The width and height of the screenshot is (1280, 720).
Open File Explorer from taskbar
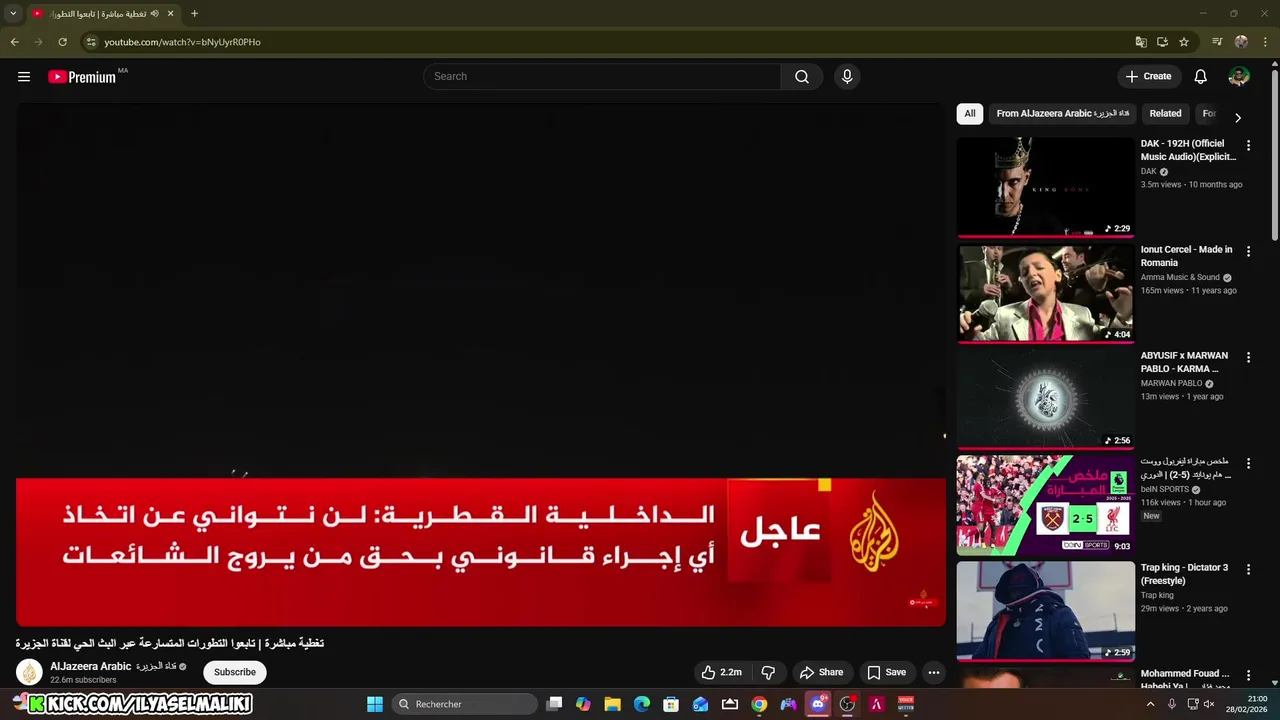613,704
